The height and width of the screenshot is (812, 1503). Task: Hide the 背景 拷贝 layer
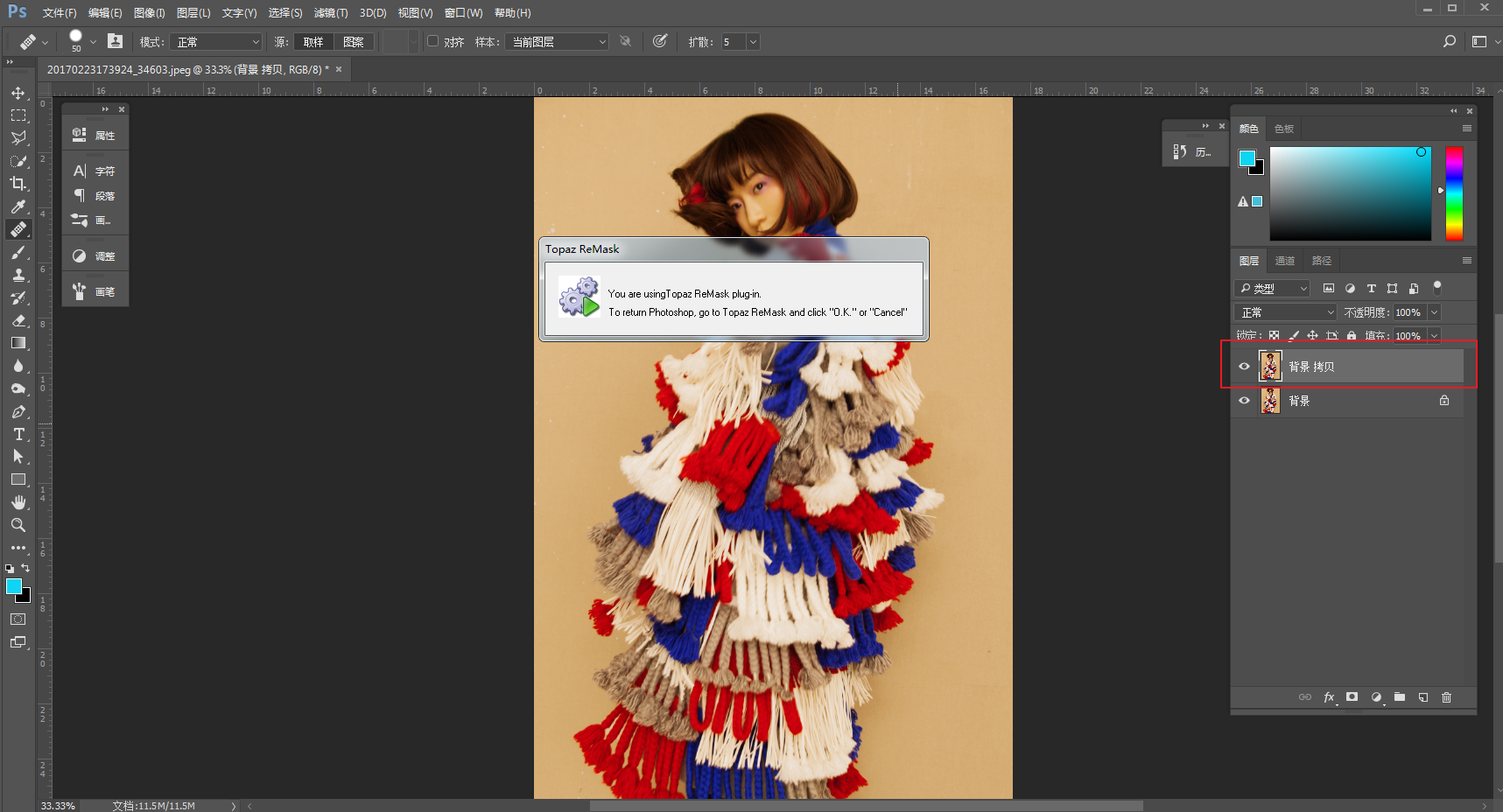(x=1244, y=367)
